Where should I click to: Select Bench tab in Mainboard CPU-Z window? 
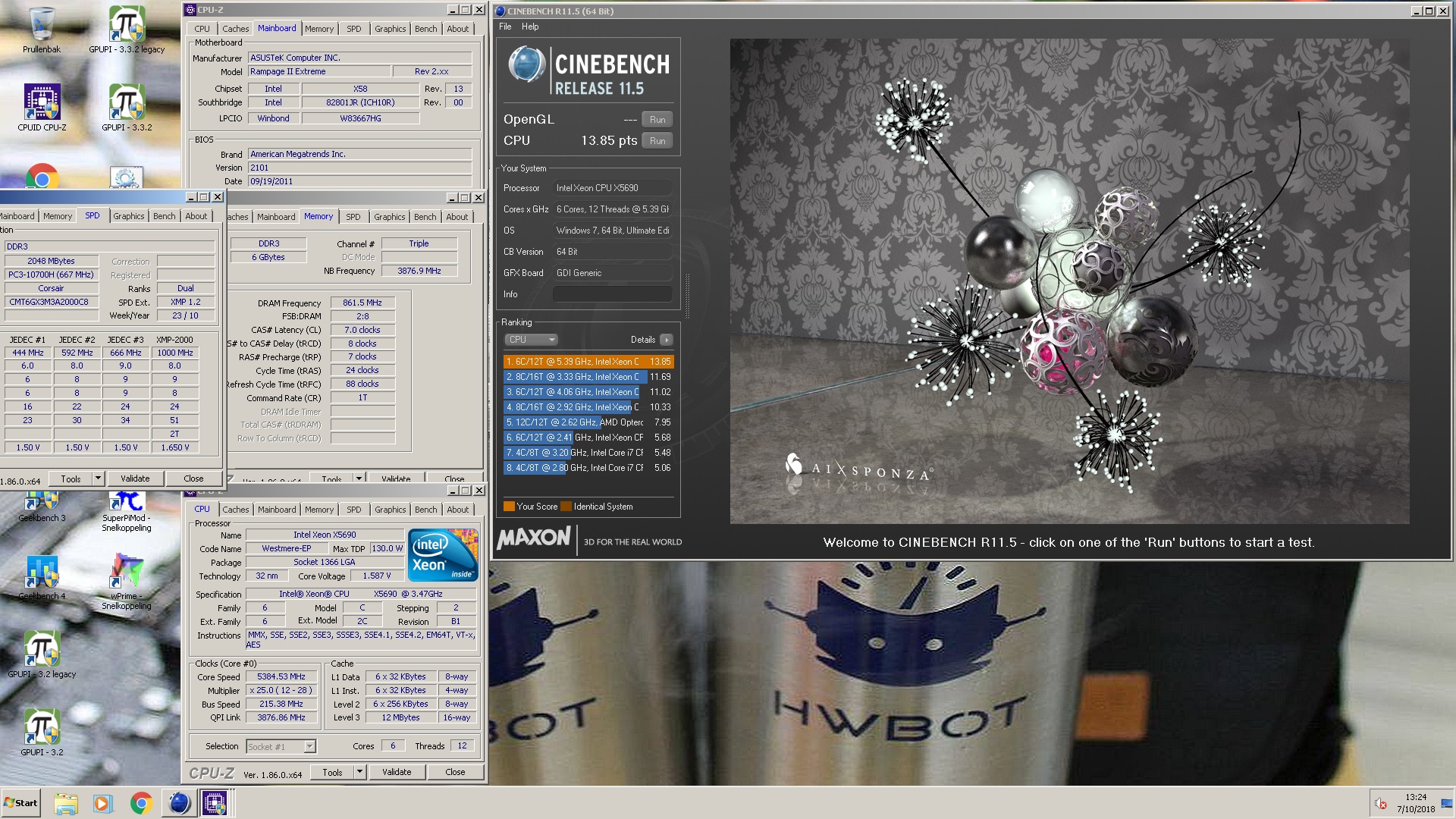click(x=426, y=29)
